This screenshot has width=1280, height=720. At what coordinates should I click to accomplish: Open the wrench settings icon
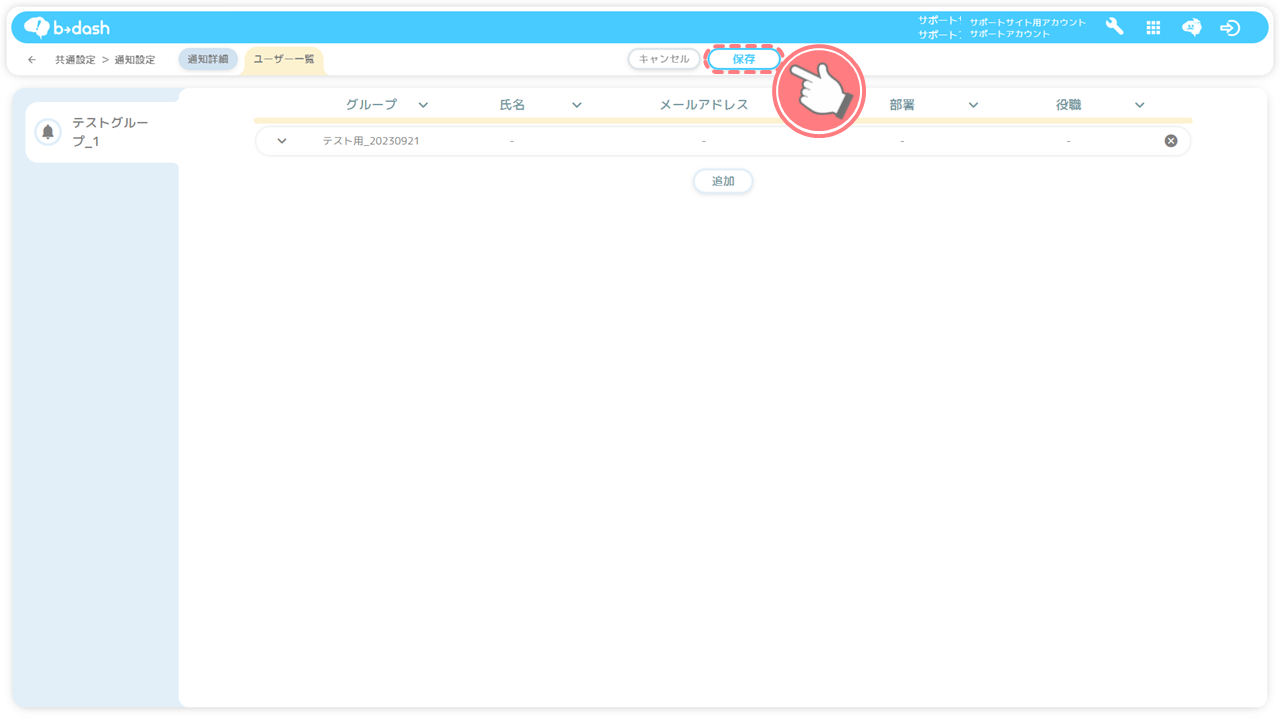(1114, 27)
